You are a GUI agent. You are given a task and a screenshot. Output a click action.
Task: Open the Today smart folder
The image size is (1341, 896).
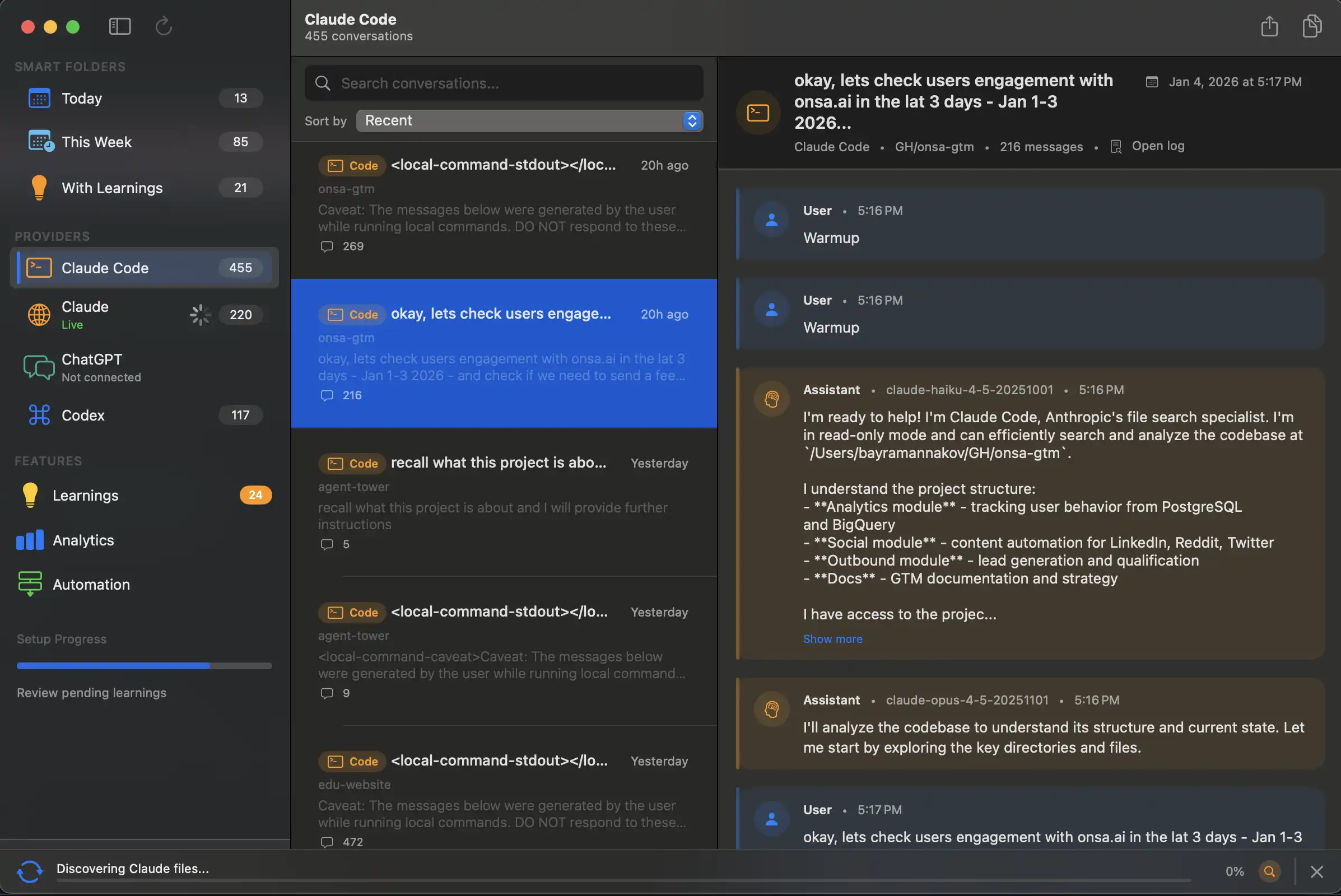tap(82, 99)
